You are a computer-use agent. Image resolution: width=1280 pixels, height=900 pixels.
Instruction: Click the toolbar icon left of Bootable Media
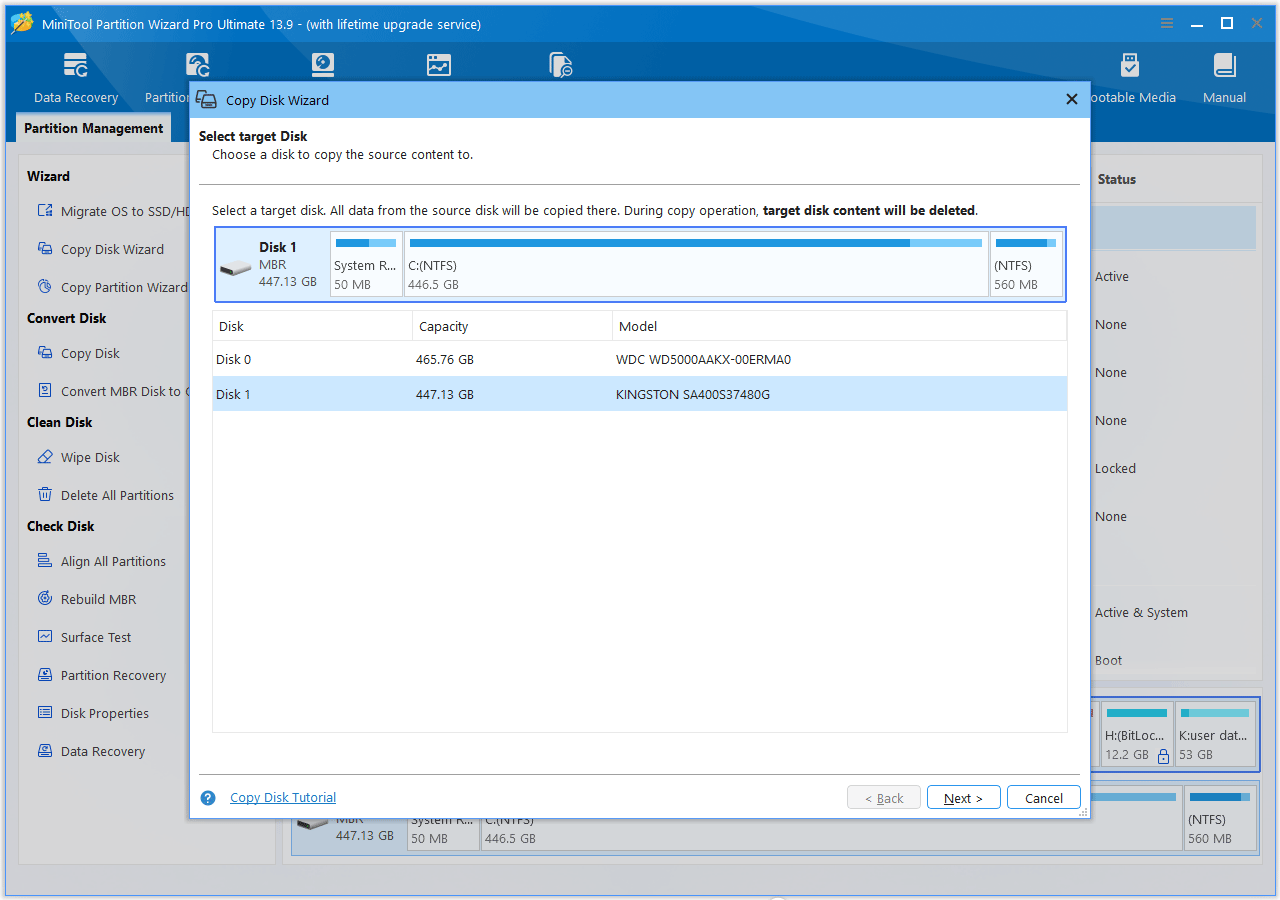click(560, 66)
